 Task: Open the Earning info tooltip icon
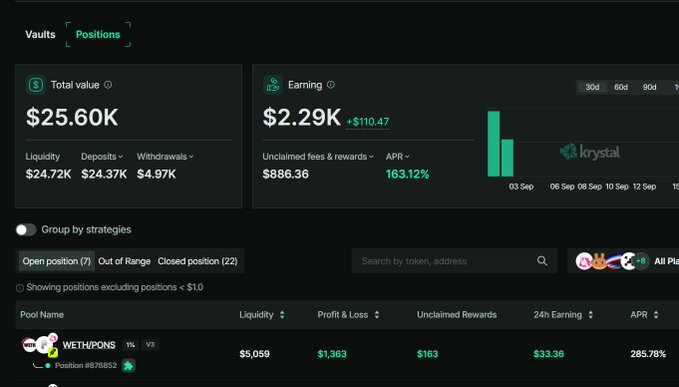point(331,85)
